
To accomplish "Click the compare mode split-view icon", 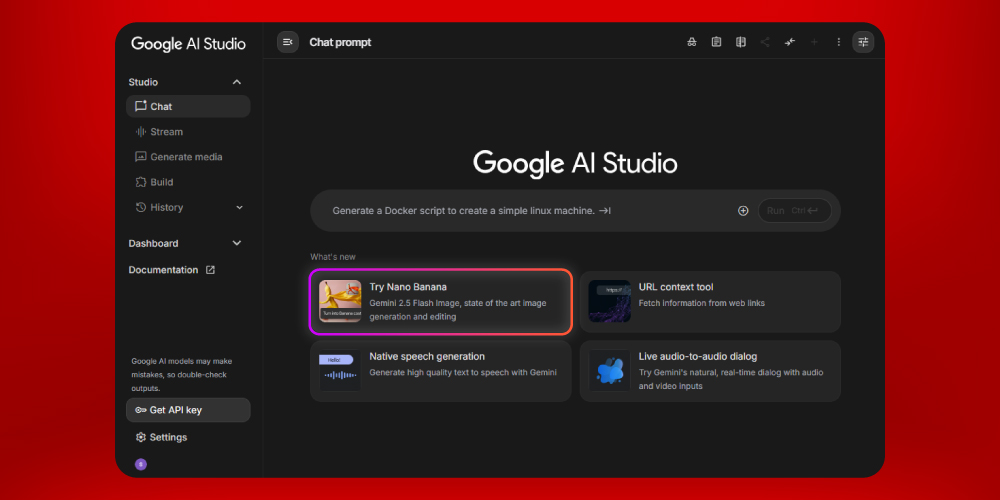I will click(741, 42).
